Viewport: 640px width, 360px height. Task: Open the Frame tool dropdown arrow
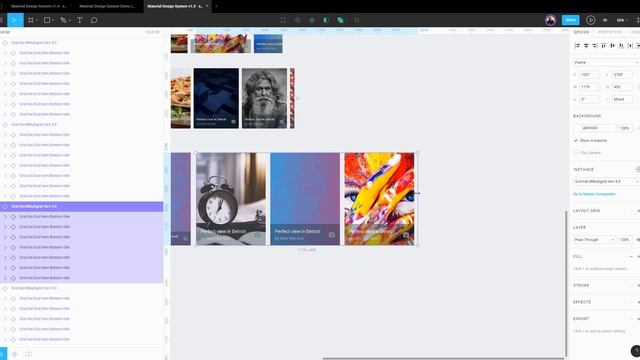(37, 20)
